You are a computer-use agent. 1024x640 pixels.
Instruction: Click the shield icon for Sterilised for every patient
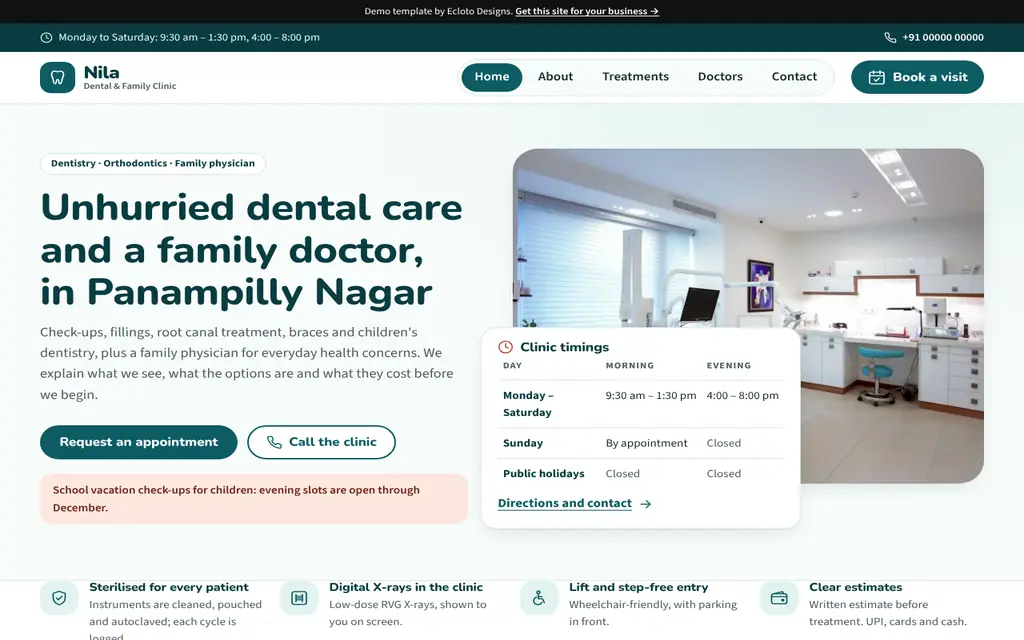tap(59, 598)
